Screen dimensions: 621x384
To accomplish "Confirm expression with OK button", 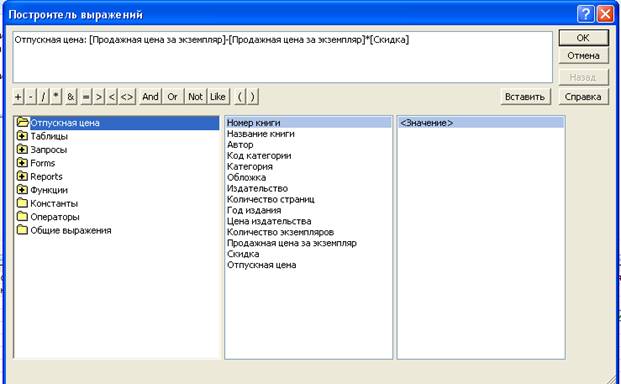I will click(583, 38).
